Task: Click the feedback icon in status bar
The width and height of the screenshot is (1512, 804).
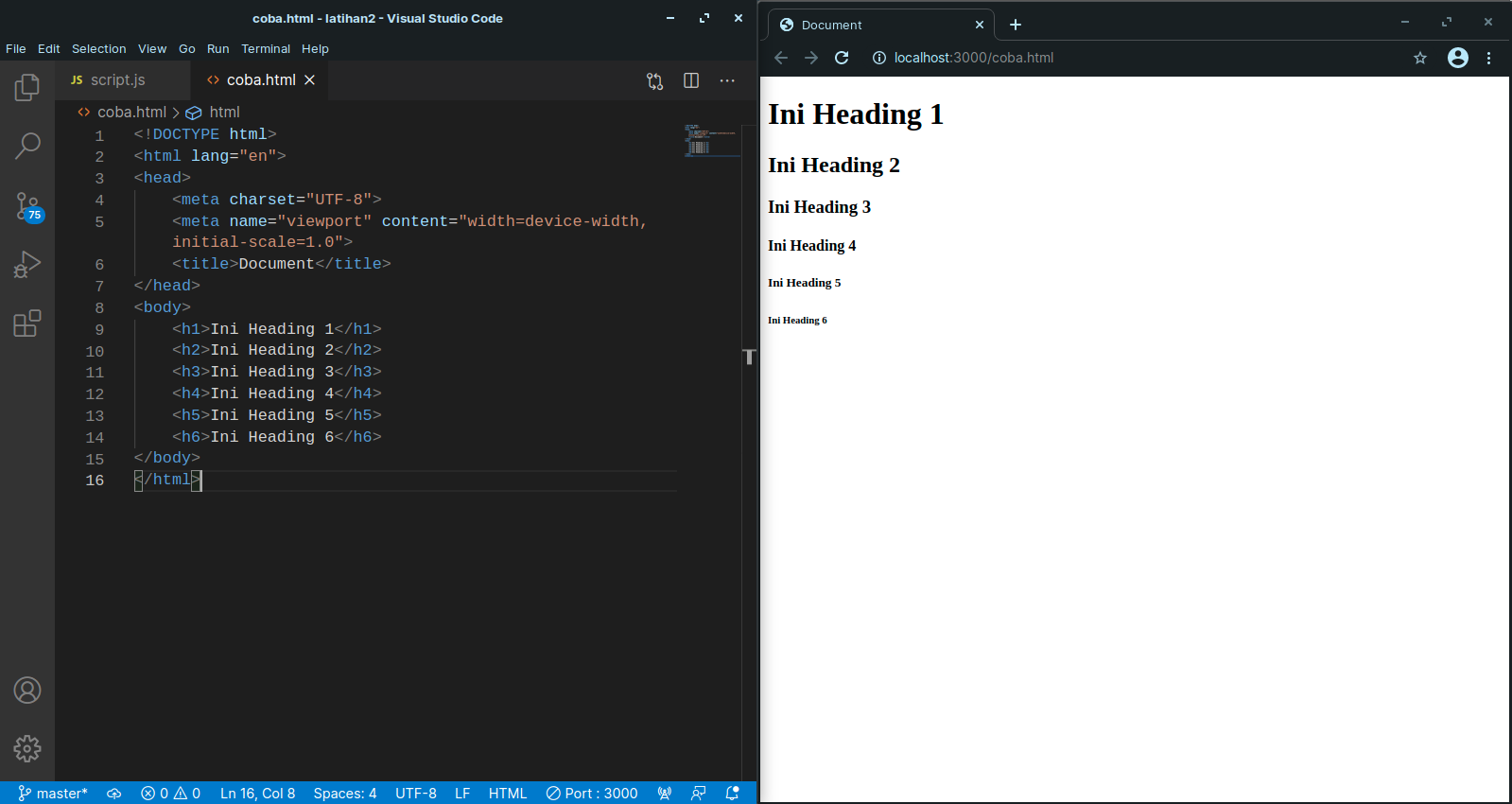Action: [699, 794]
